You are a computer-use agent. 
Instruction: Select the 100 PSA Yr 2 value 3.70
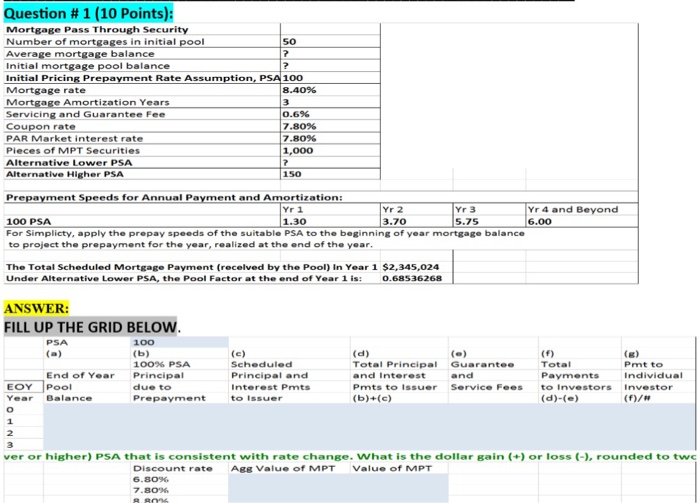click(395, 221)
